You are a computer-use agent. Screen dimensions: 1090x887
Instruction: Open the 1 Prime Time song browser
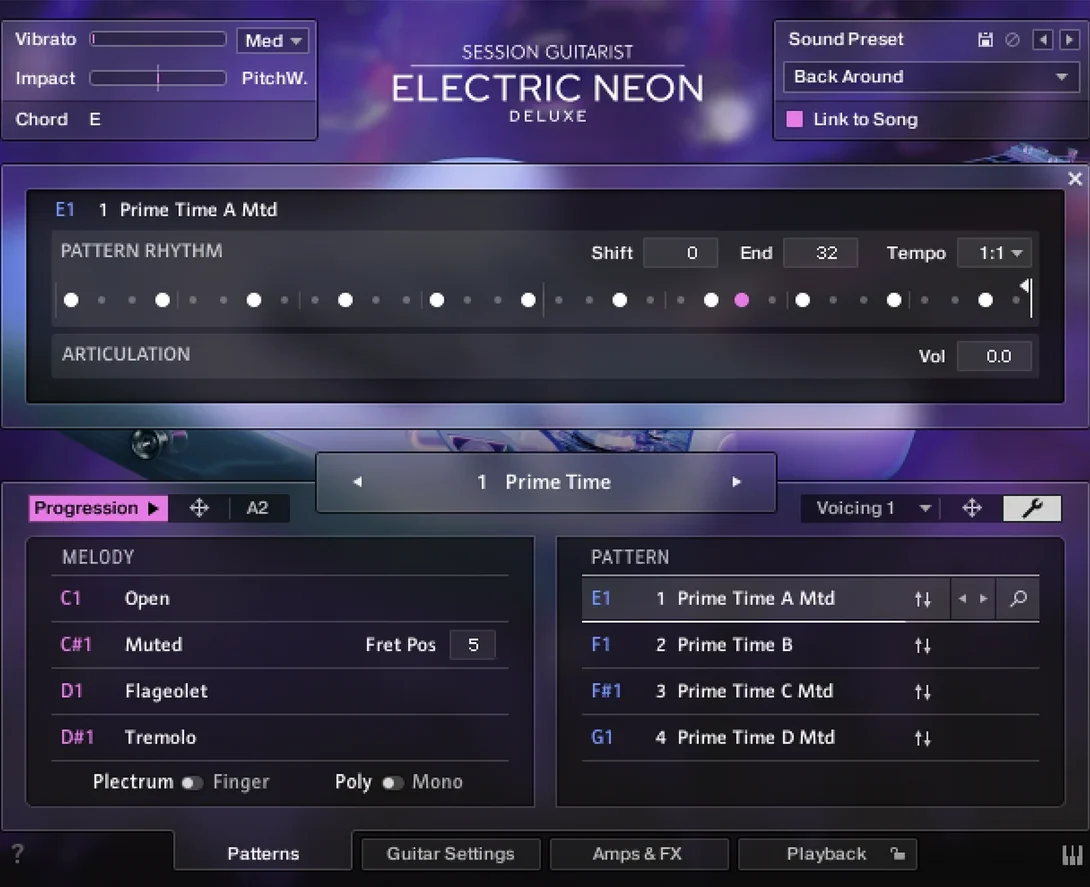(546, 482)
